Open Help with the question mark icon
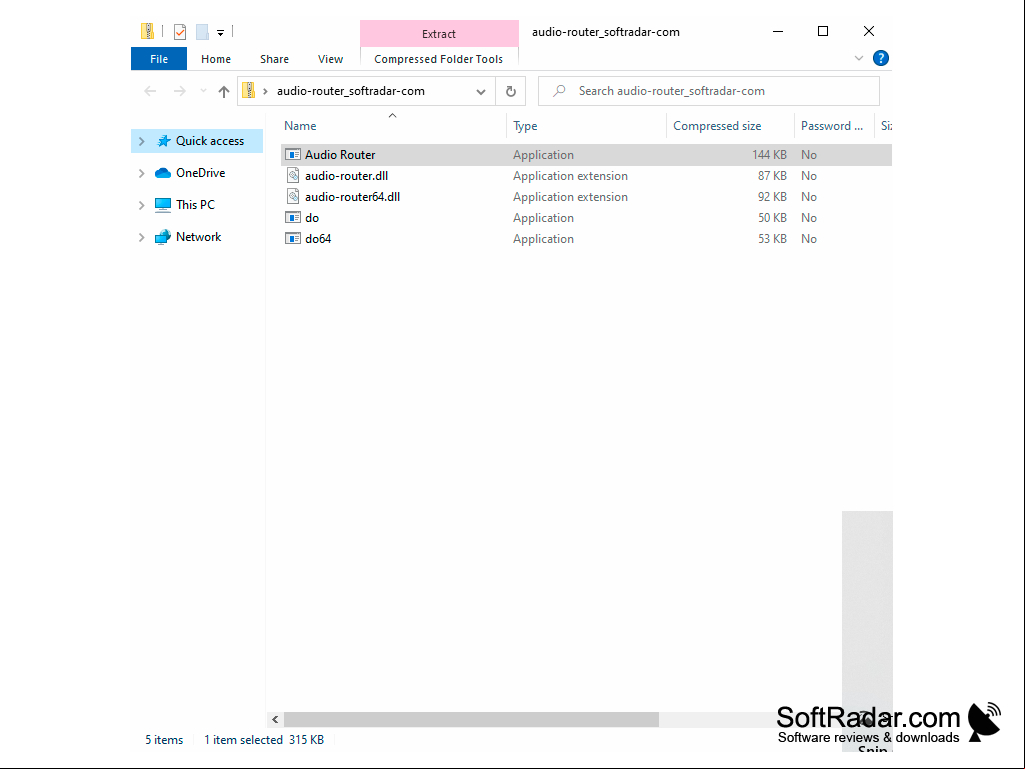 (881, 58)
